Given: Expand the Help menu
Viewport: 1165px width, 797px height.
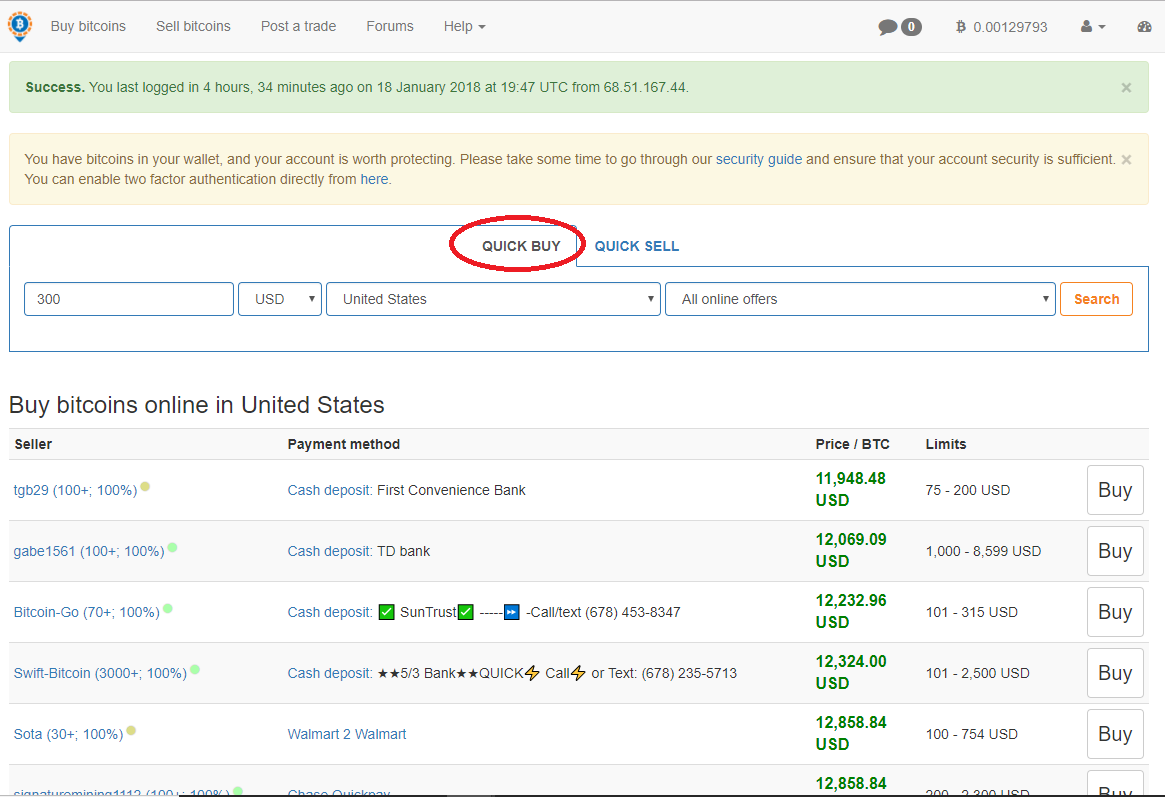Looking at the screenshot, I should click(464, 26).
